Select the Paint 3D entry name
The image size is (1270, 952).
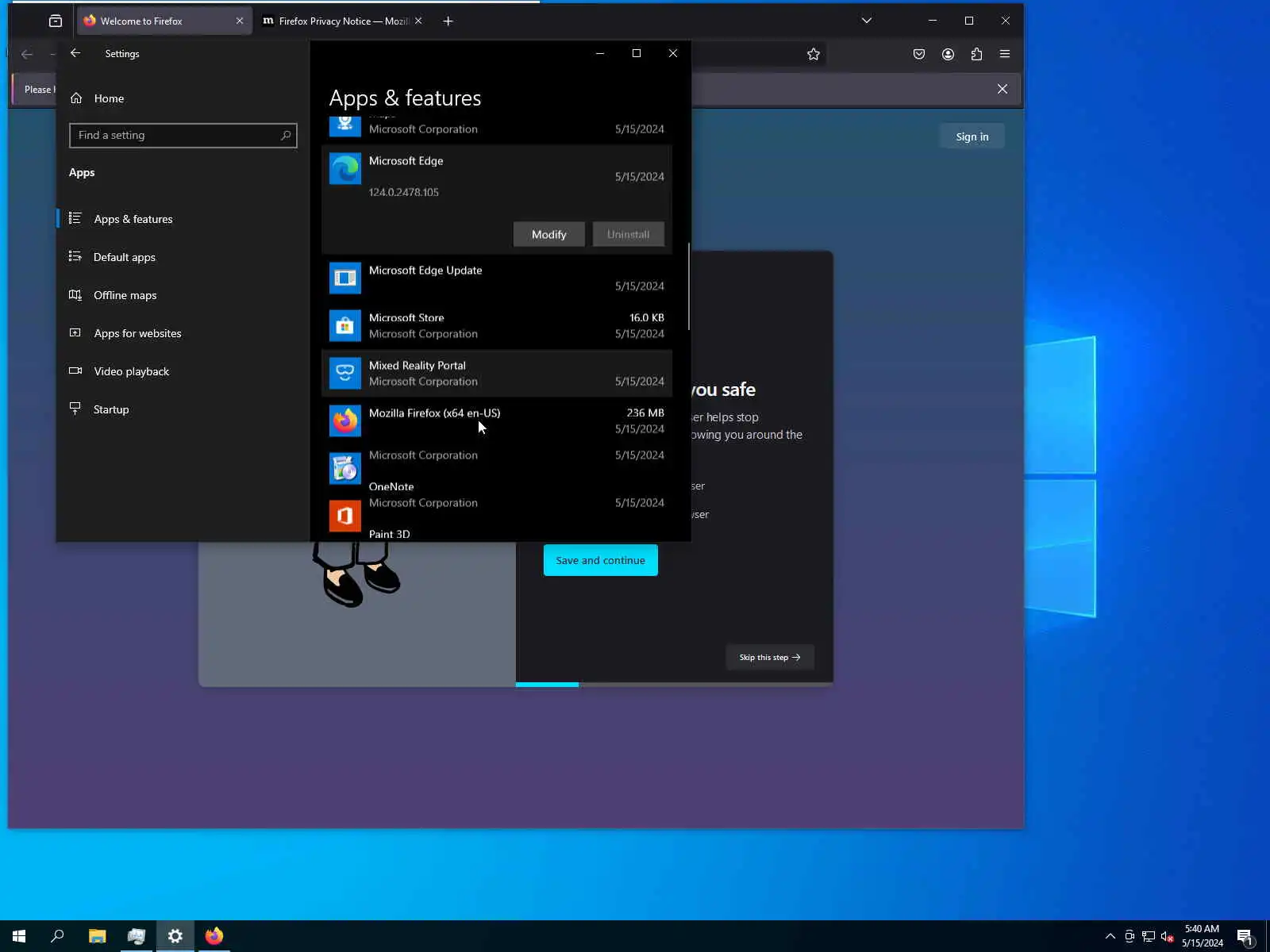[x=390, y=535]
